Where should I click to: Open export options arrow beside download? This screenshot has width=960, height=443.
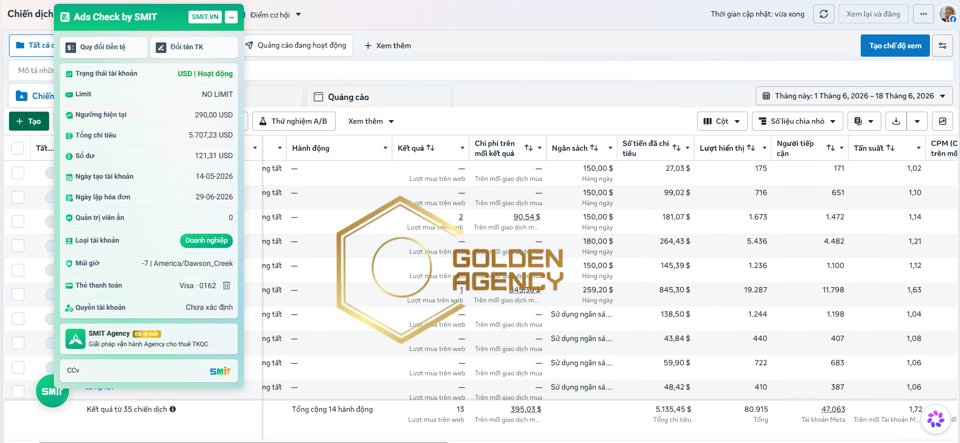pos(917,121)
